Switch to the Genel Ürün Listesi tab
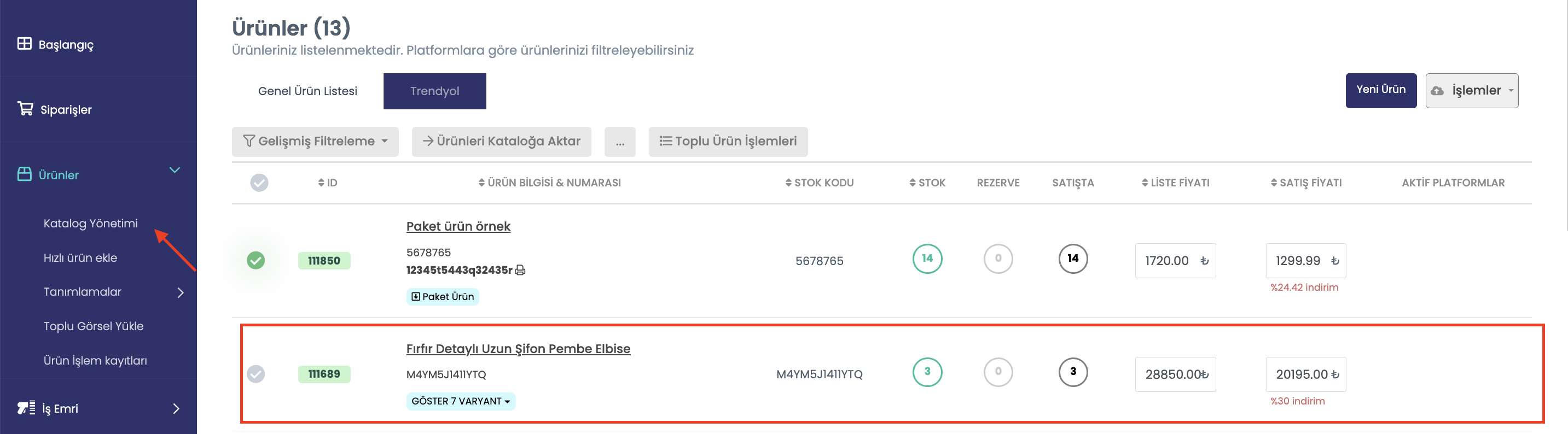1568x434 pixels. tap(307, 91)
